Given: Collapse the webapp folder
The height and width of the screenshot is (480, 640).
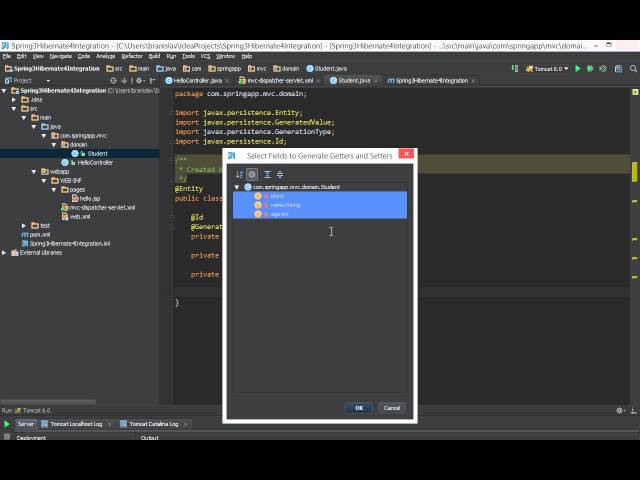Looking at the screenshot, I should tap(34, 171).
